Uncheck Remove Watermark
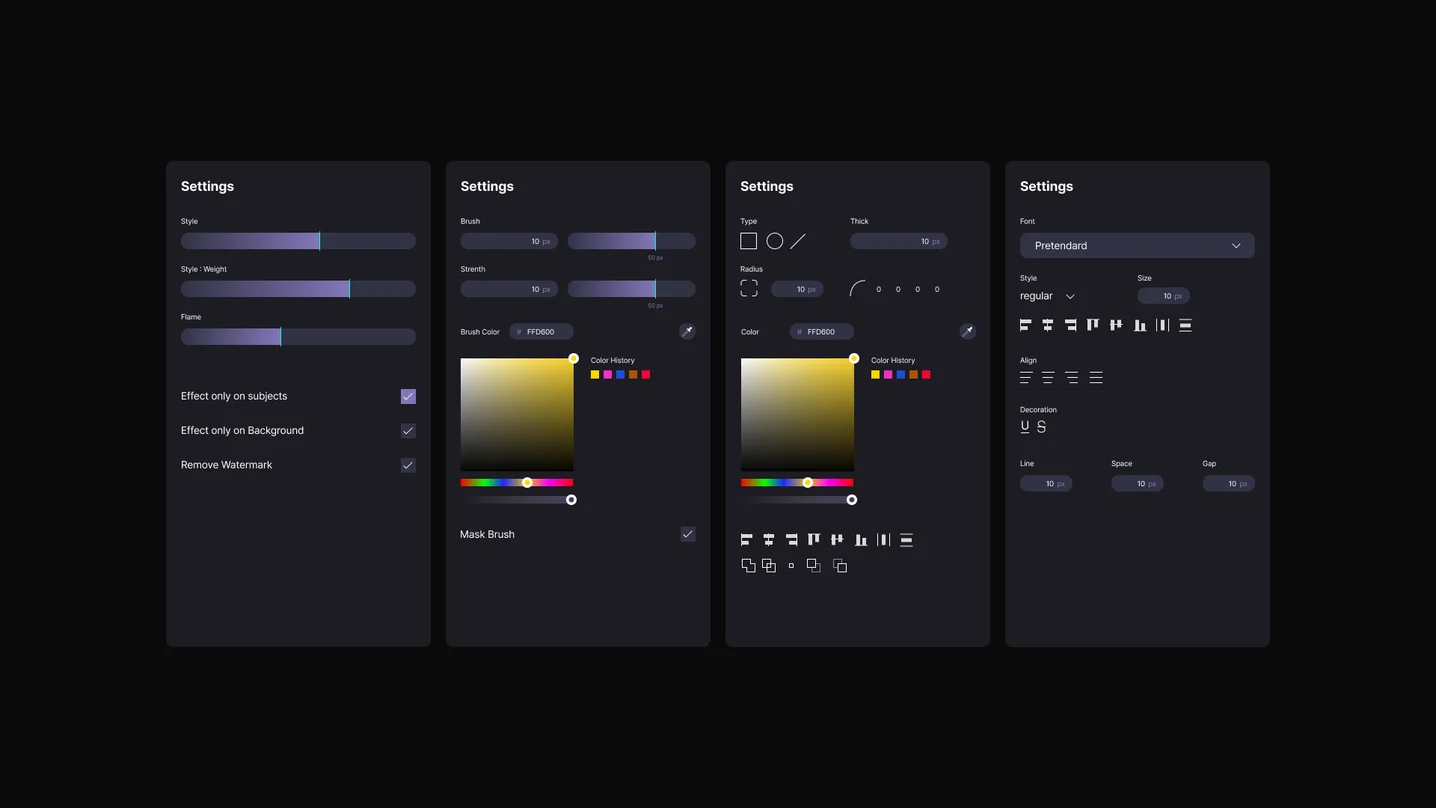The image size is (1436, 808). (407, 464)
